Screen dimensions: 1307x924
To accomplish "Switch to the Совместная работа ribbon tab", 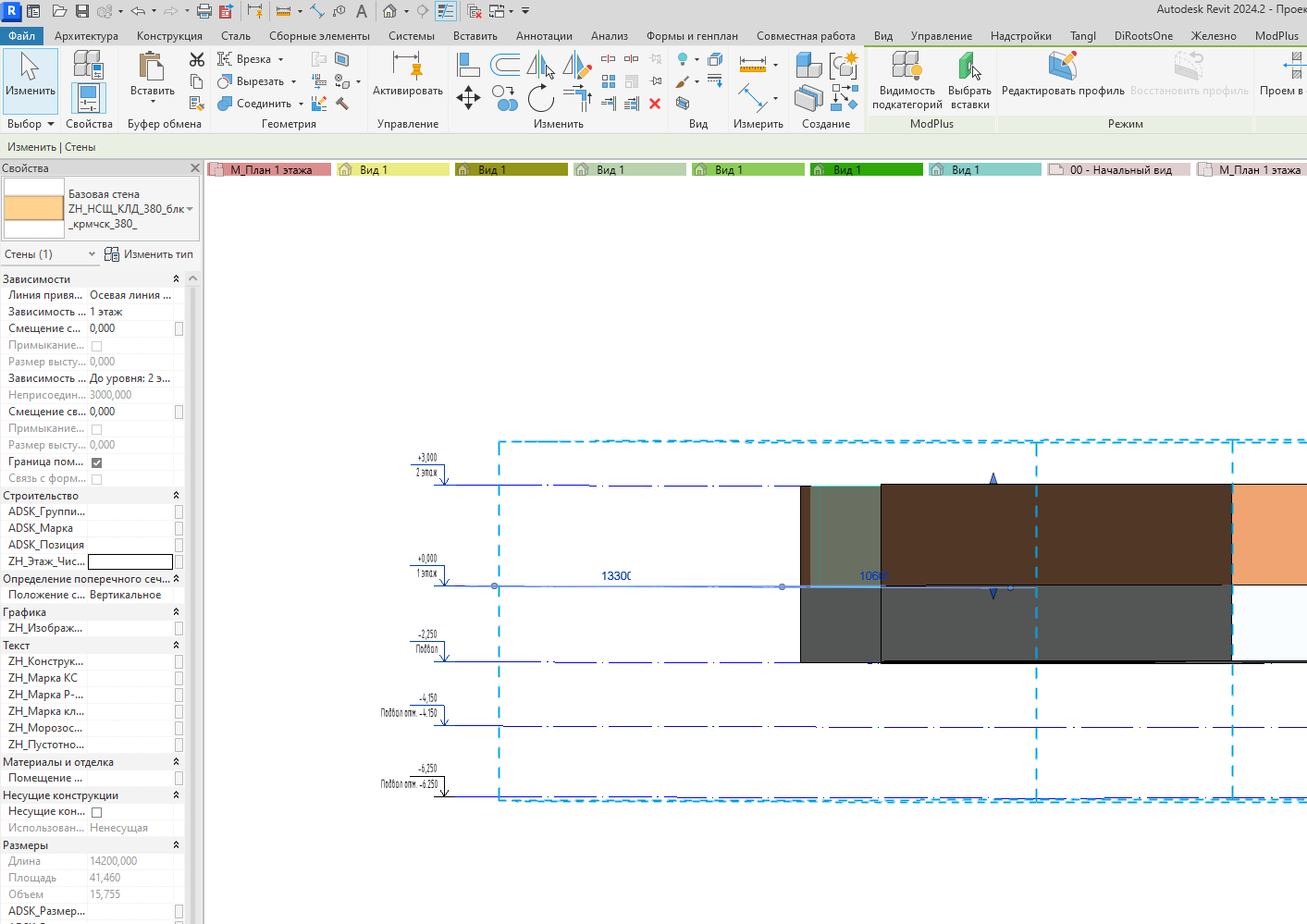I will [x=806, y=36].
